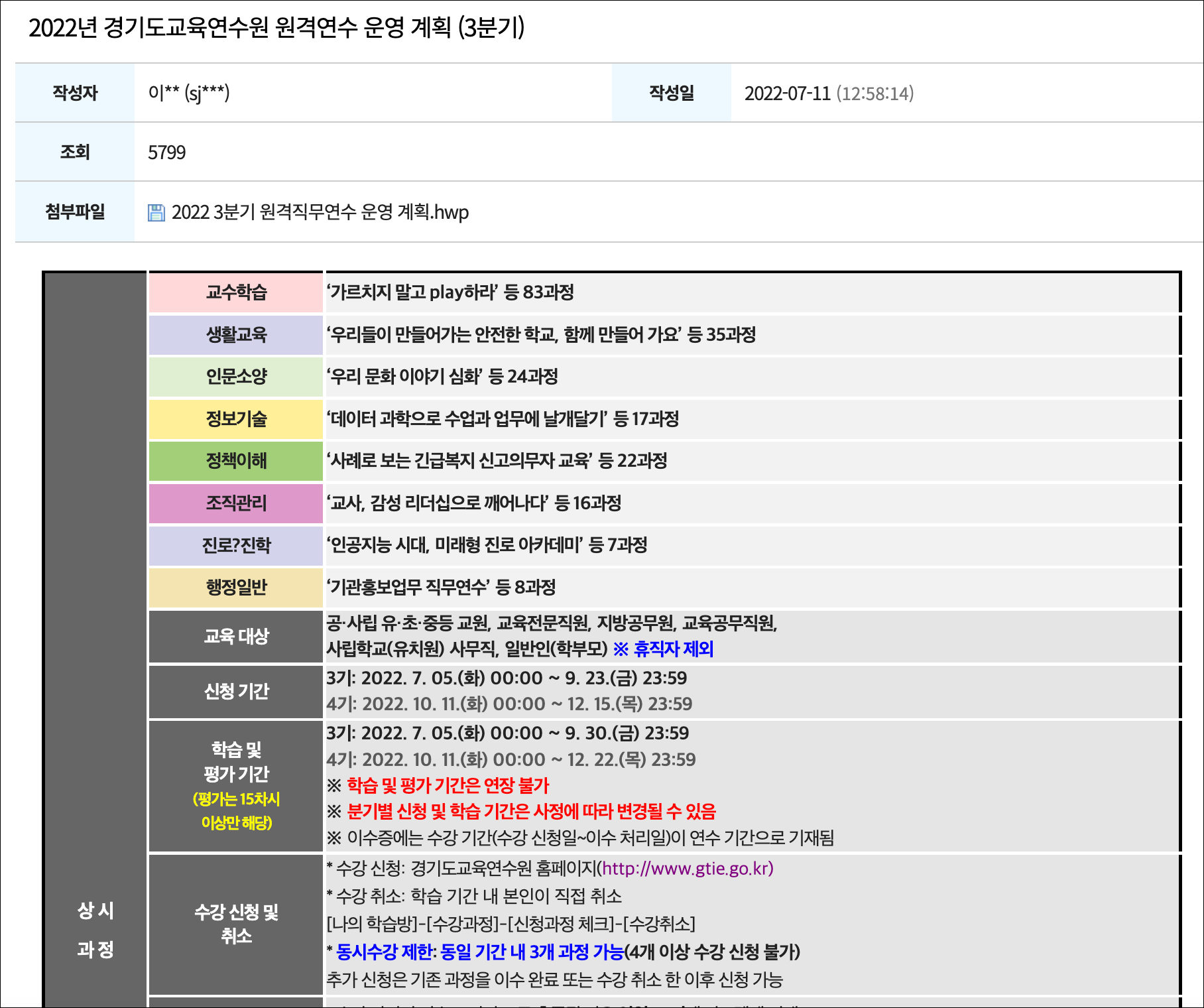1204x1008 pixels.
Task: Click the red text '학습 및 평가 기간은 연장 불가'
Action: (x=448, y=785)
